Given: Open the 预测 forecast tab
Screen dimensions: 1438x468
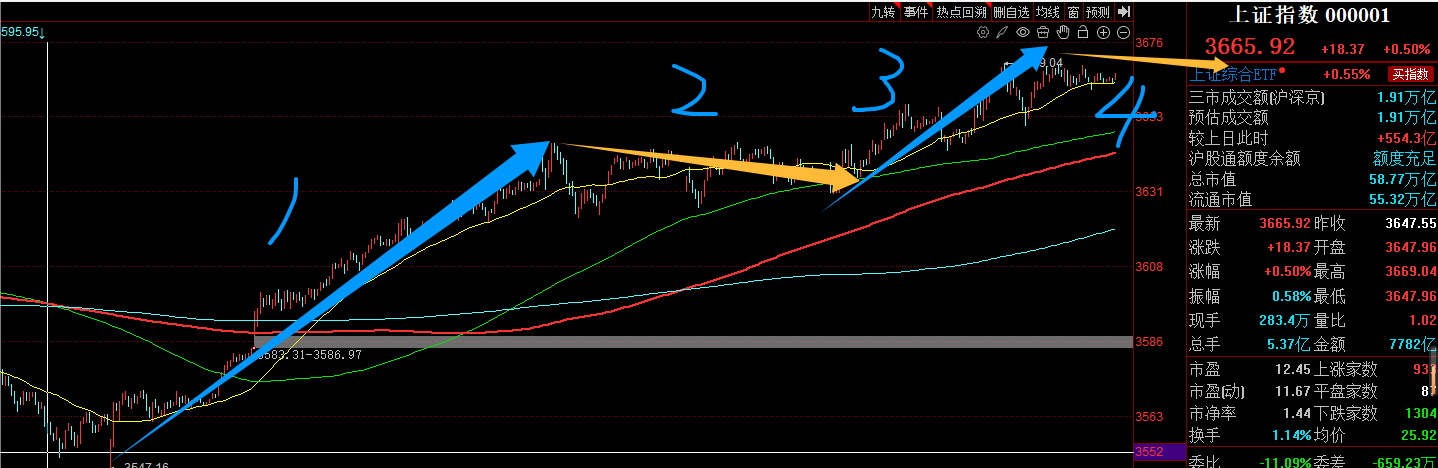Looking at the screenshot, I should [1097, 12].
